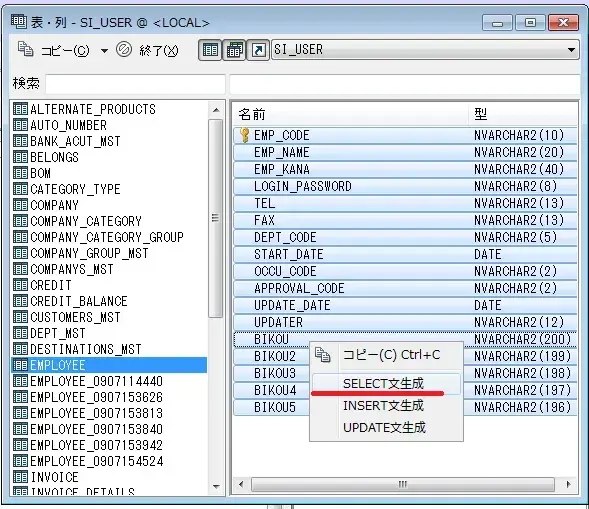589x509 pixels.
Task: Click the table list scroll up arrow
Action: (x=216, y=110)
